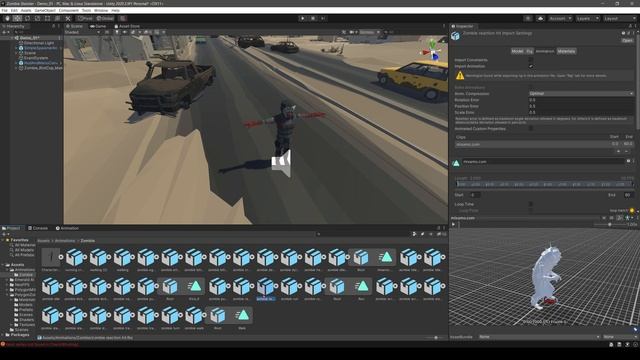Viewport: 640px width, 360px height.
Task: Open the Component menu
Action: [x=69, y=10]
